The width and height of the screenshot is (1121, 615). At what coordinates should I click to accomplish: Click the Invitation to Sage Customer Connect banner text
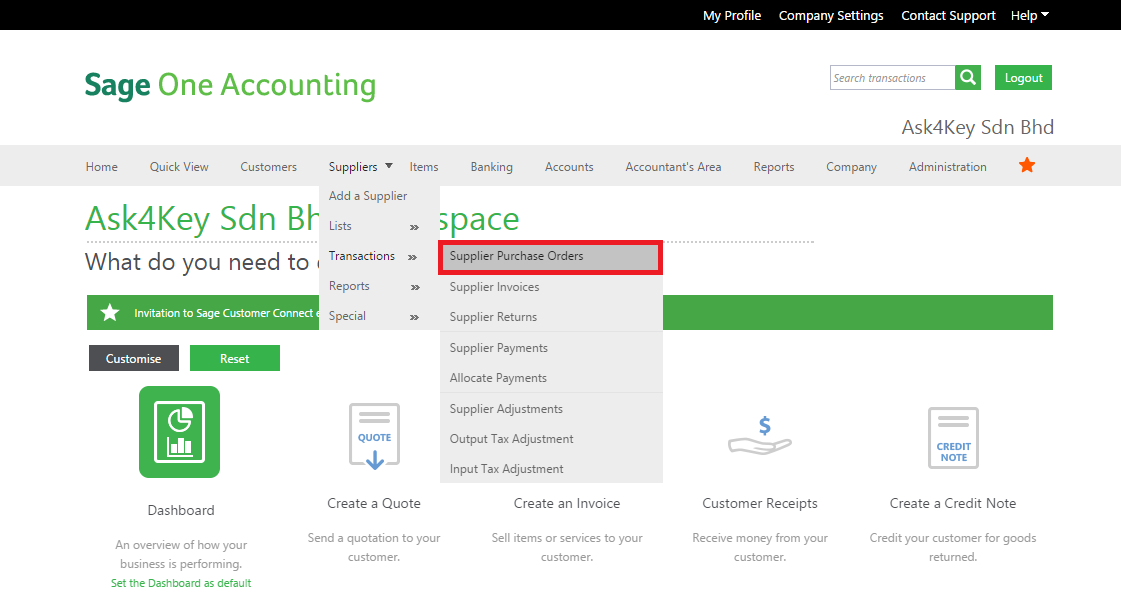(x=226, y=313)
